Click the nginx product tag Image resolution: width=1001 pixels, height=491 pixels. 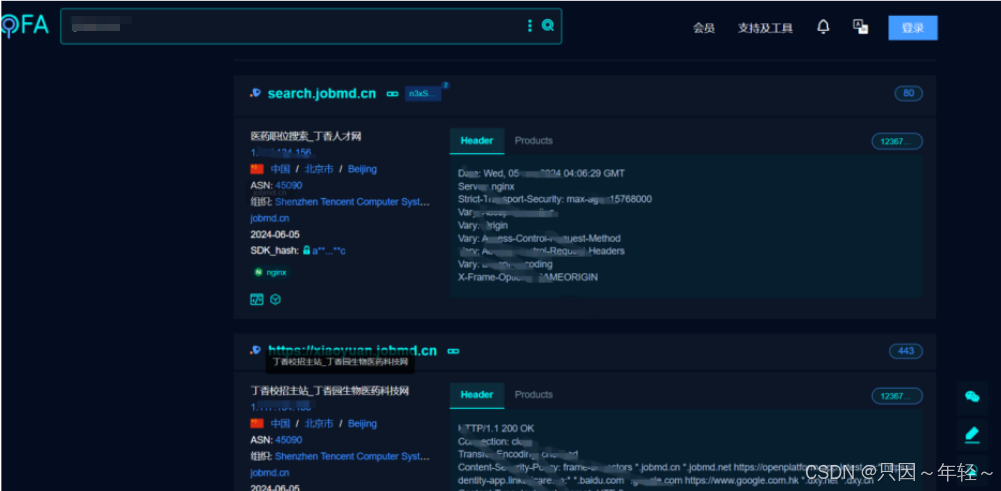(271, 273)
